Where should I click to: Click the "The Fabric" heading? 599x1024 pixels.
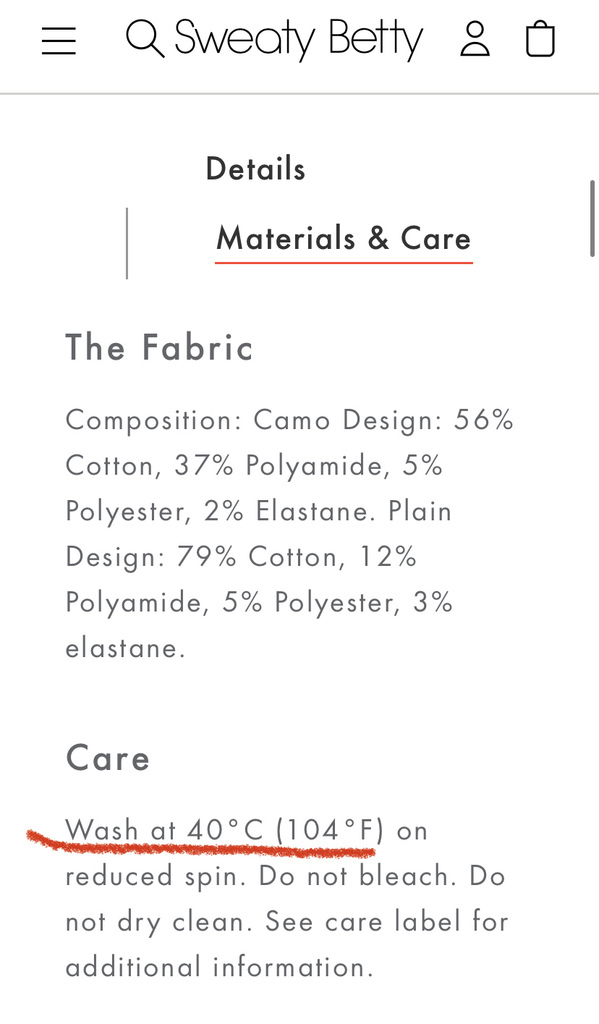point(159,347)
